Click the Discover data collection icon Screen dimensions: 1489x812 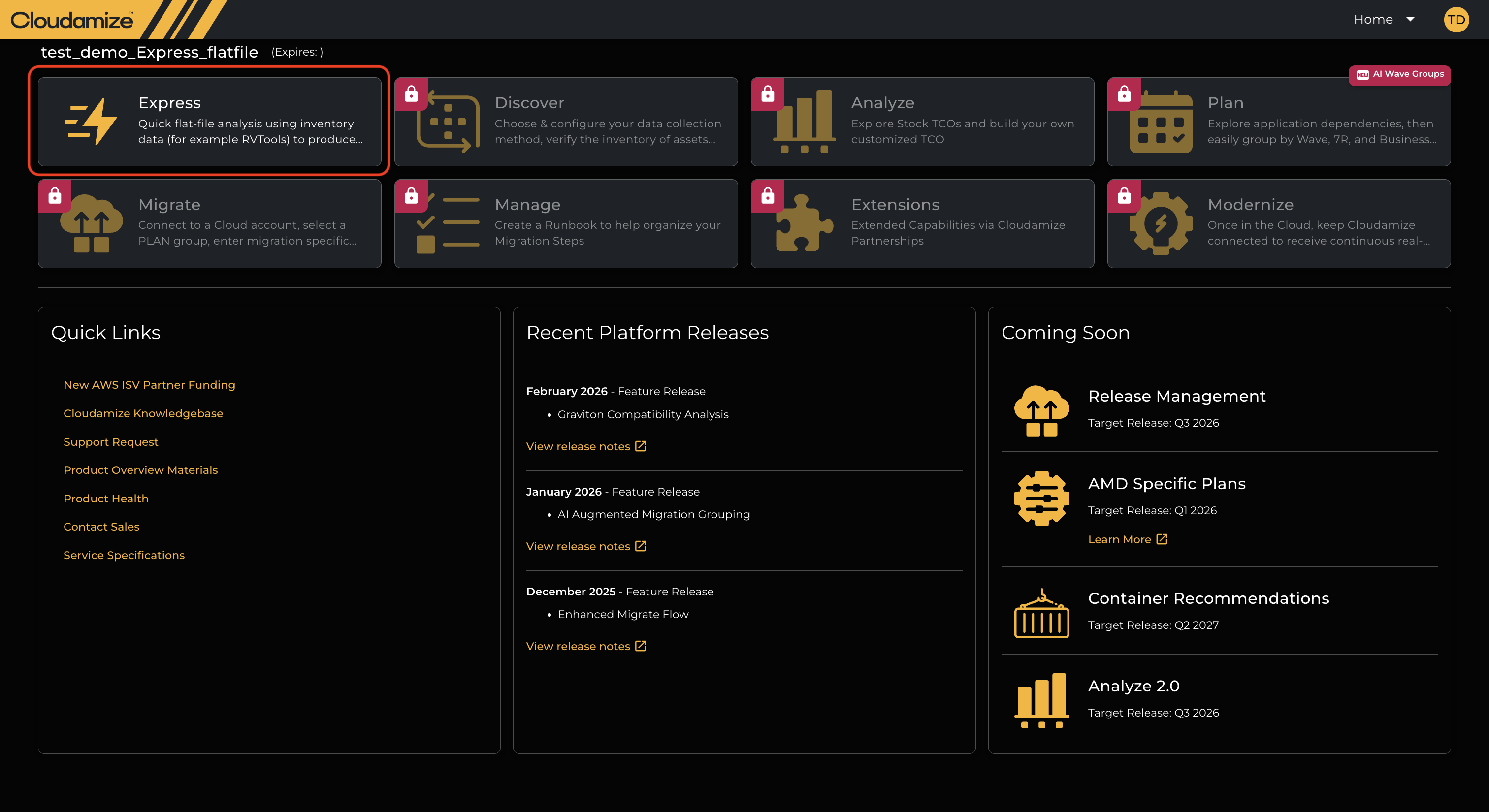pos(448,122)
